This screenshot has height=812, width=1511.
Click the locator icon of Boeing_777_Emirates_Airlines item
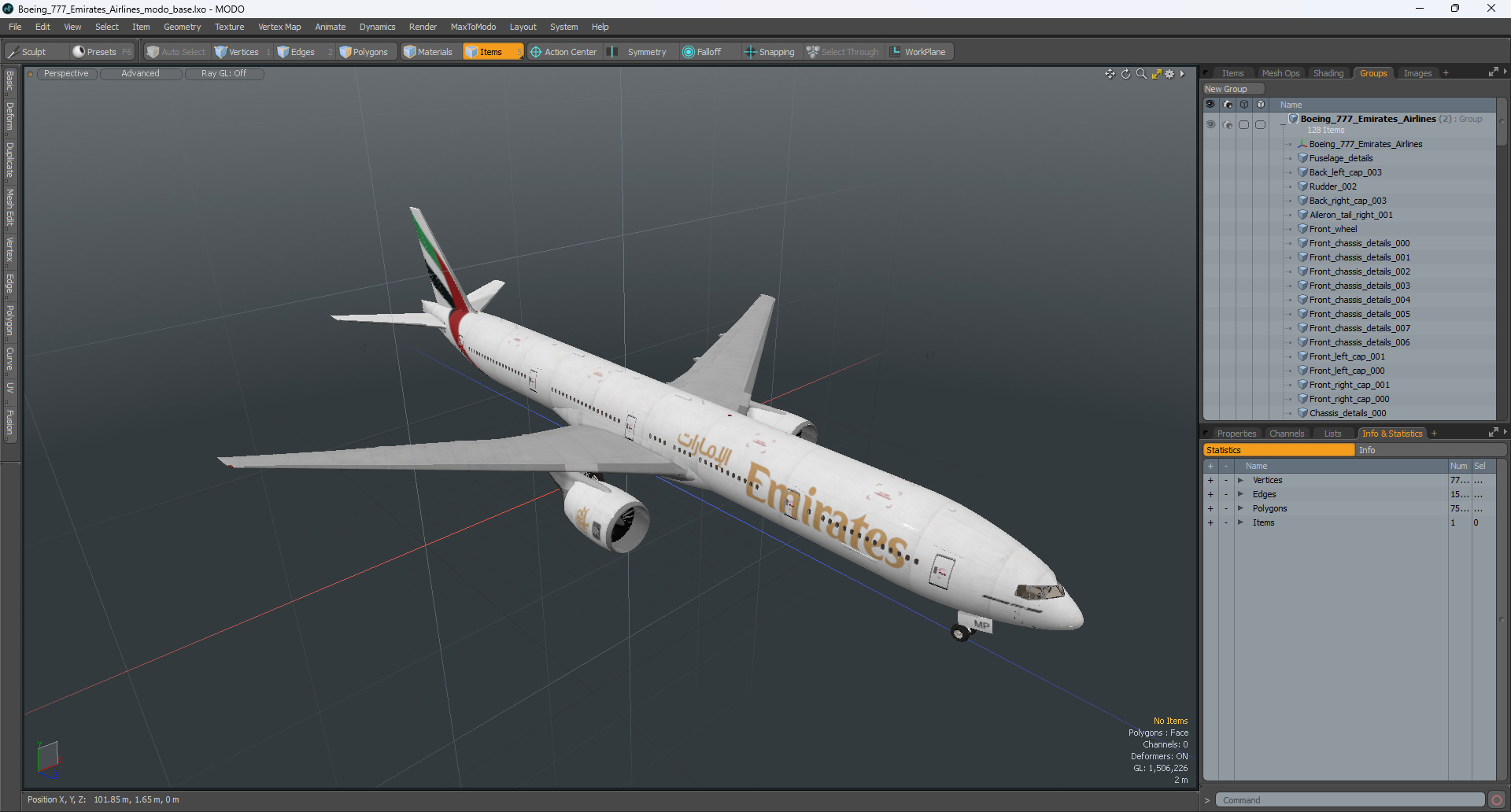click(x=1302, y=144)
